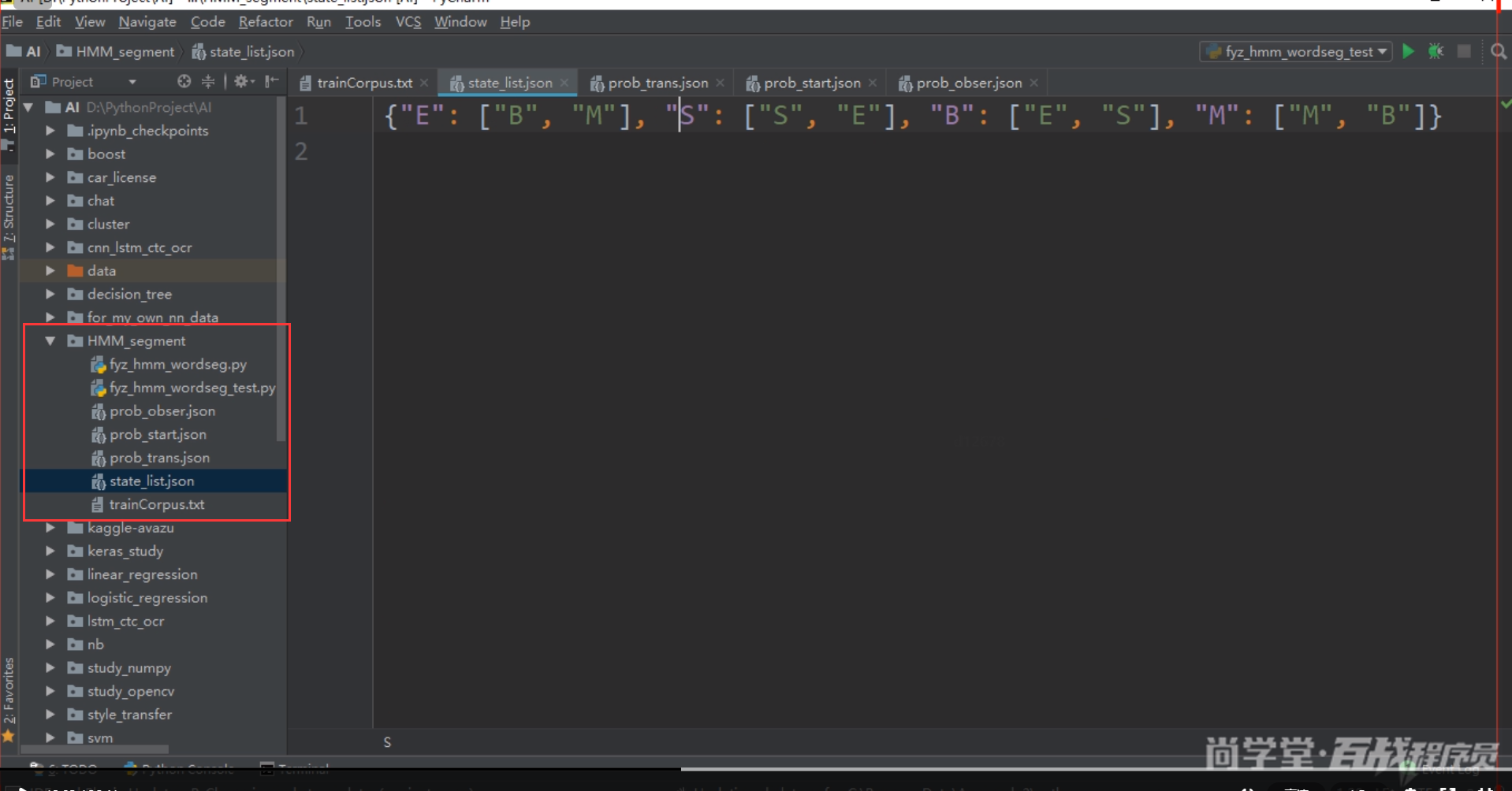Select the style_transfer folder
Screen dimensions: 1512x791
tap(120, 715)
